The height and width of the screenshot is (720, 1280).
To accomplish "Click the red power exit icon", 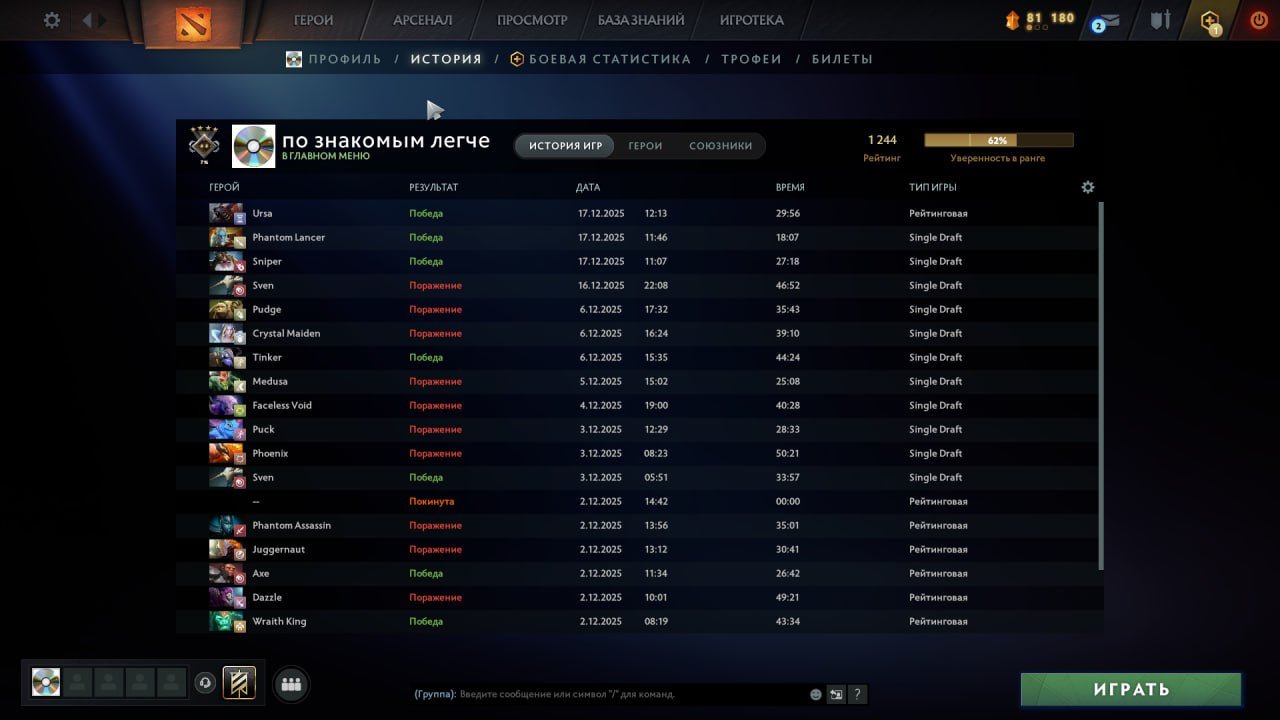I will [1258, 19].
